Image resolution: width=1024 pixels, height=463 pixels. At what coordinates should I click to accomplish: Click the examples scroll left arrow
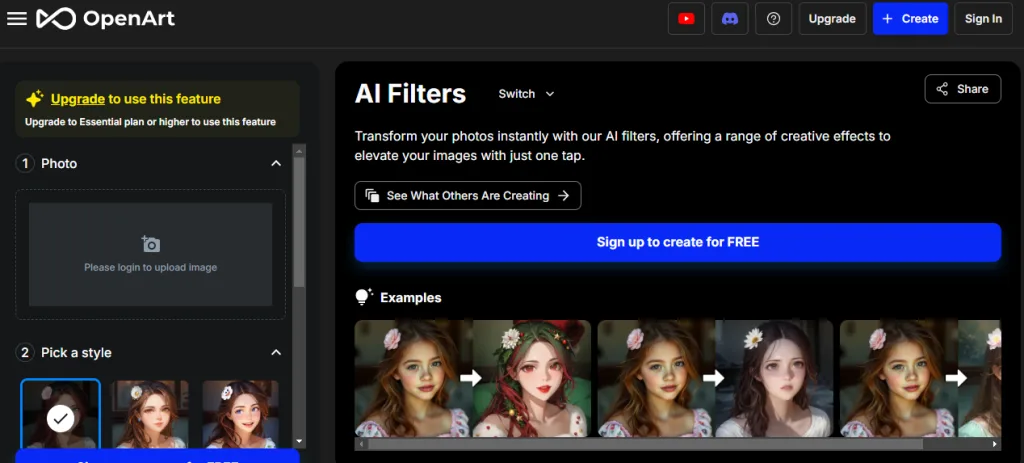click(360, 444)
